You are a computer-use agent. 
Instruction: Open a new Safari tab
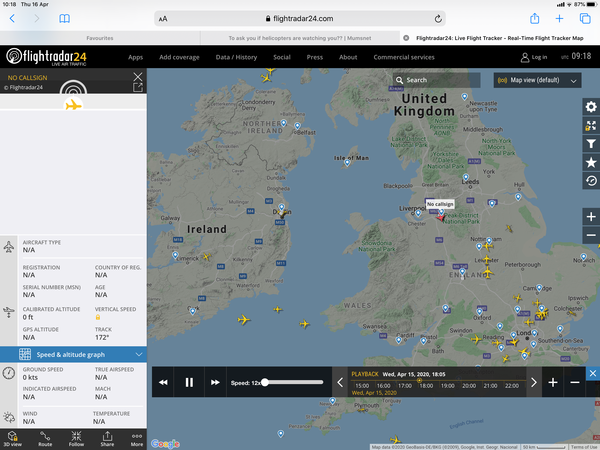559,18
